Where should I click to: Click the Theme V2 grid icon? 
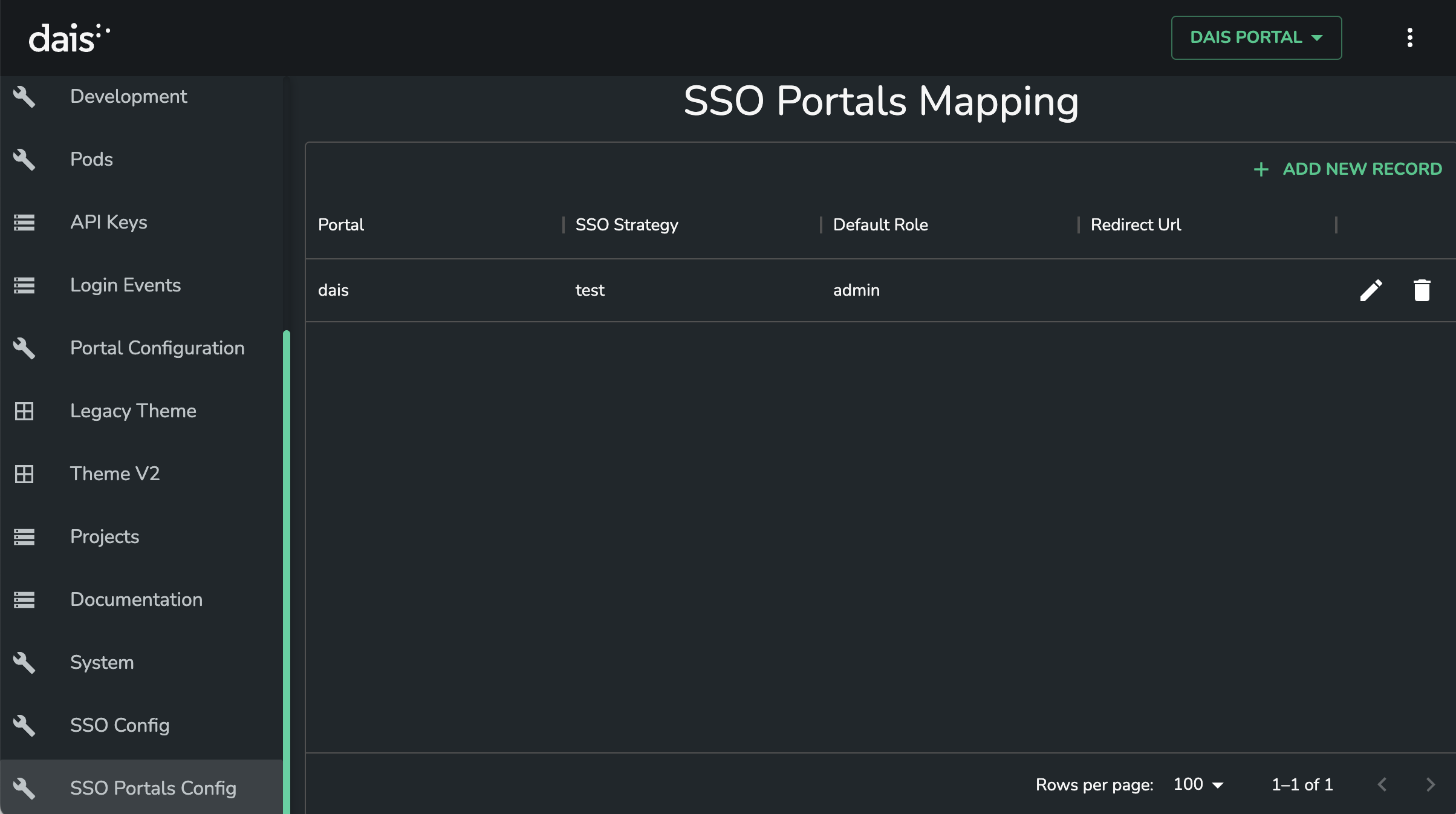click(x=24, y=474)
